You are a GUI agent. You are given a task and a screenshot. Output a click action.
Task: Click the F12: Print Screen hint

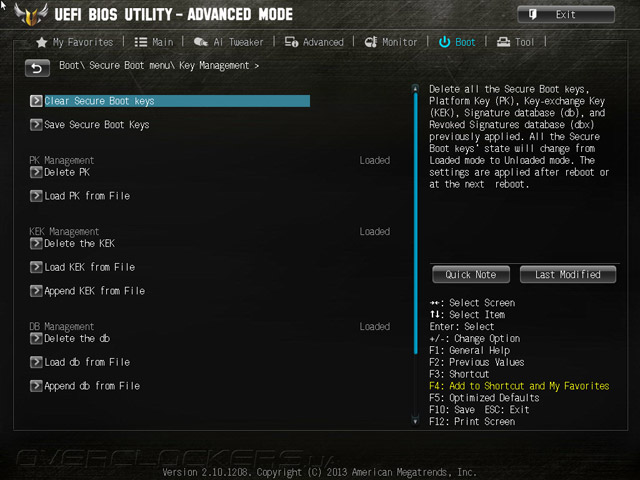click(472, 422)
